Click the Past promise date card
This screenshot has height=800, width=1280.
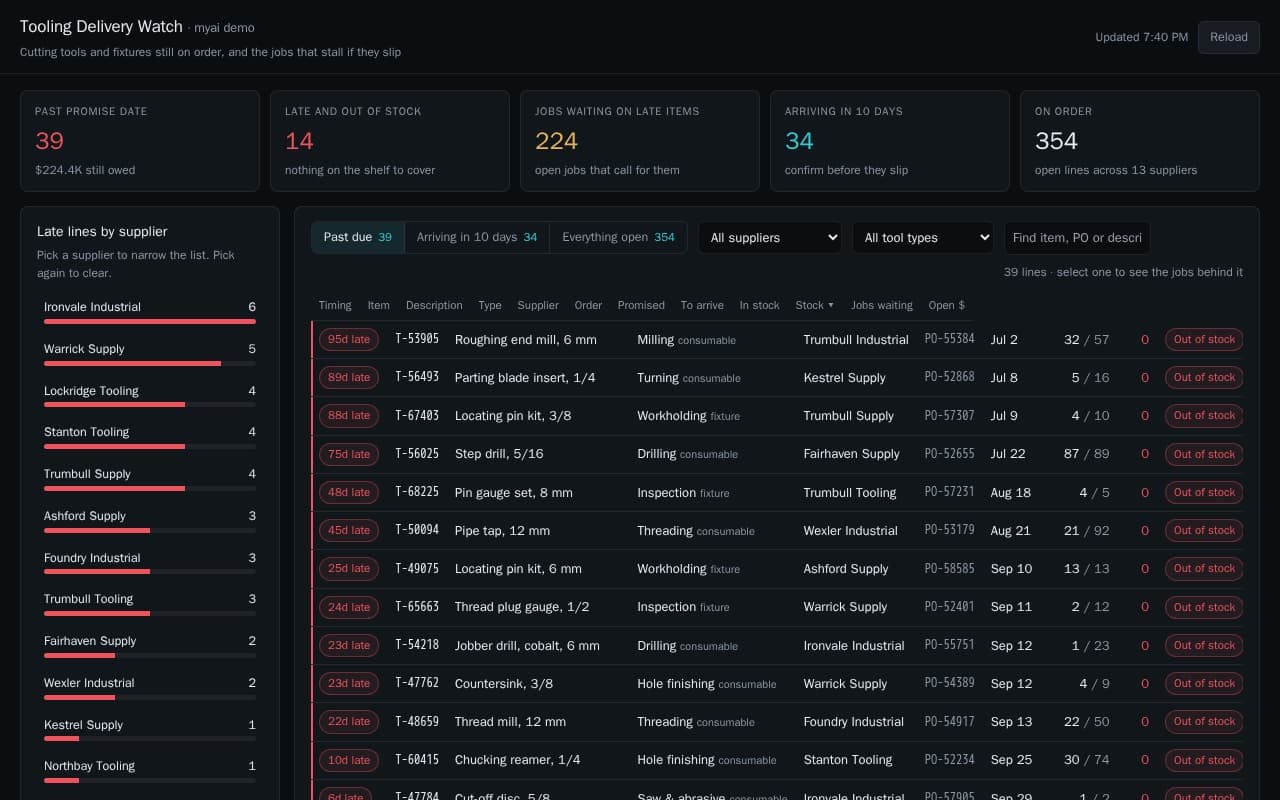140,141
